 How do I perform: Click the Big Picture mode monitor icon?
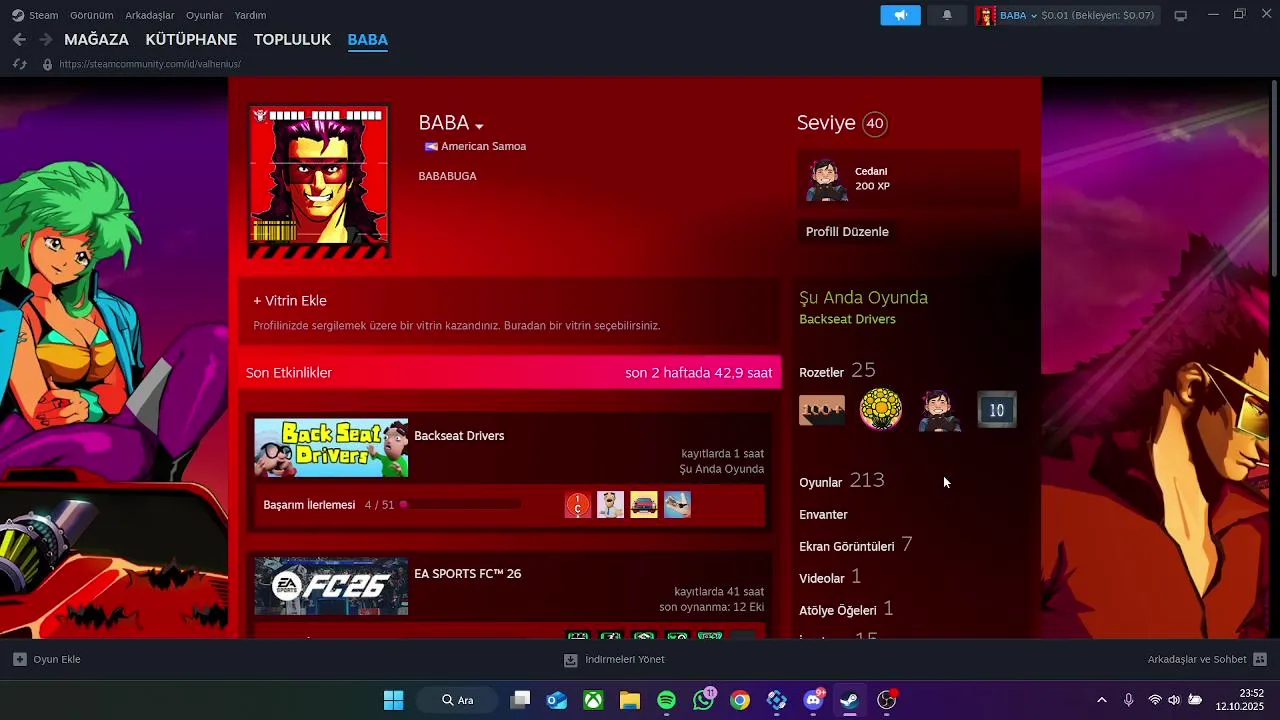click(x=1180, y=15)
